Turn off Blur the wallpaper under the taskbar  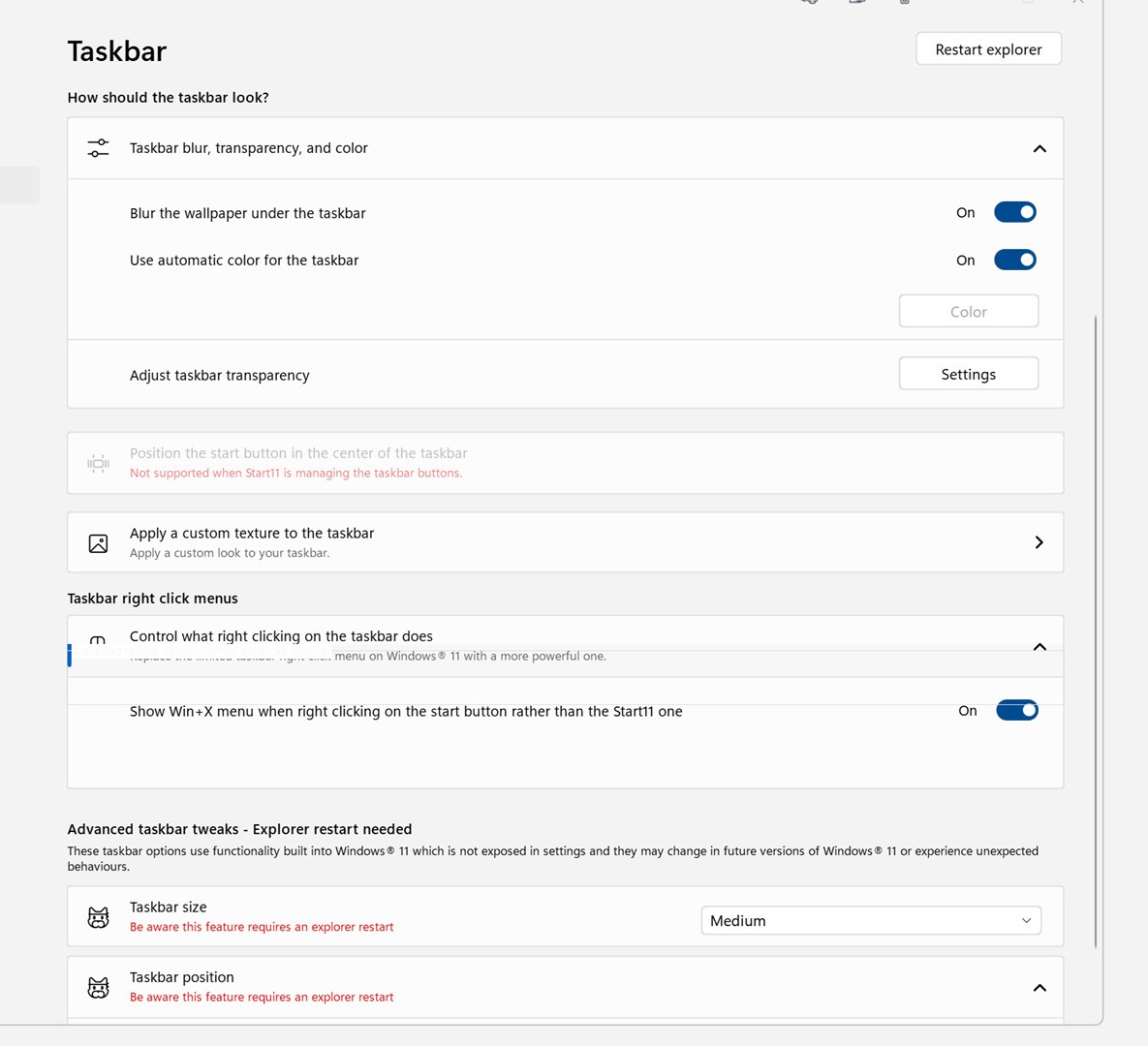click(1014, 212)
